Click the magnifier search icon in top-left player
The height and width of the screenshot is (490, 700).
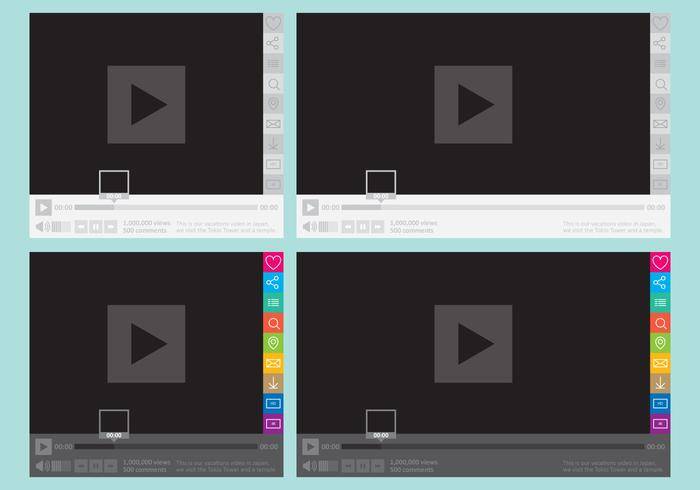pyautogui.click(x=273, y=84)
